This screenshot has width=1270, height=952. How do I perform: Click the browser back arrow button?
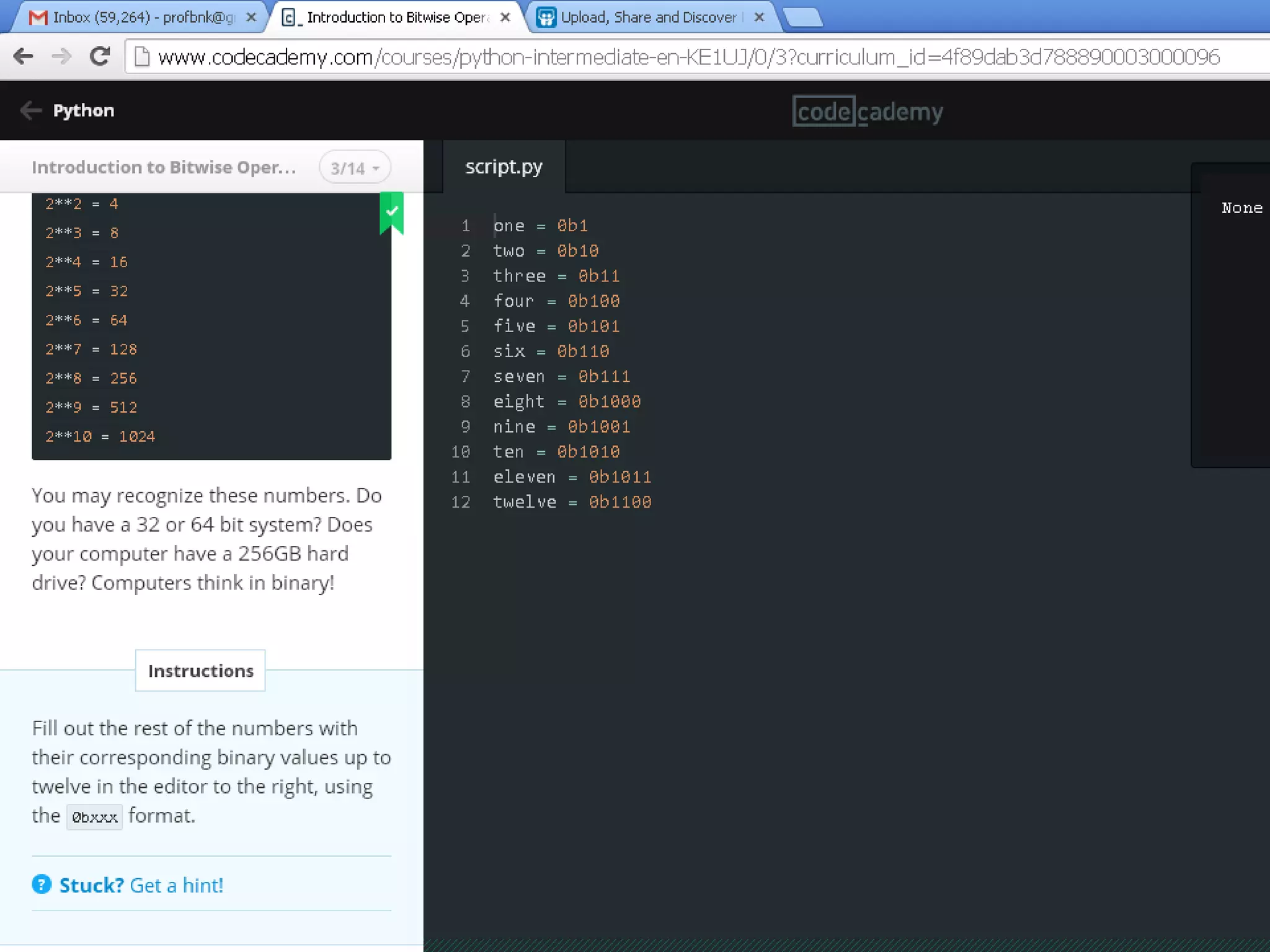24,56
